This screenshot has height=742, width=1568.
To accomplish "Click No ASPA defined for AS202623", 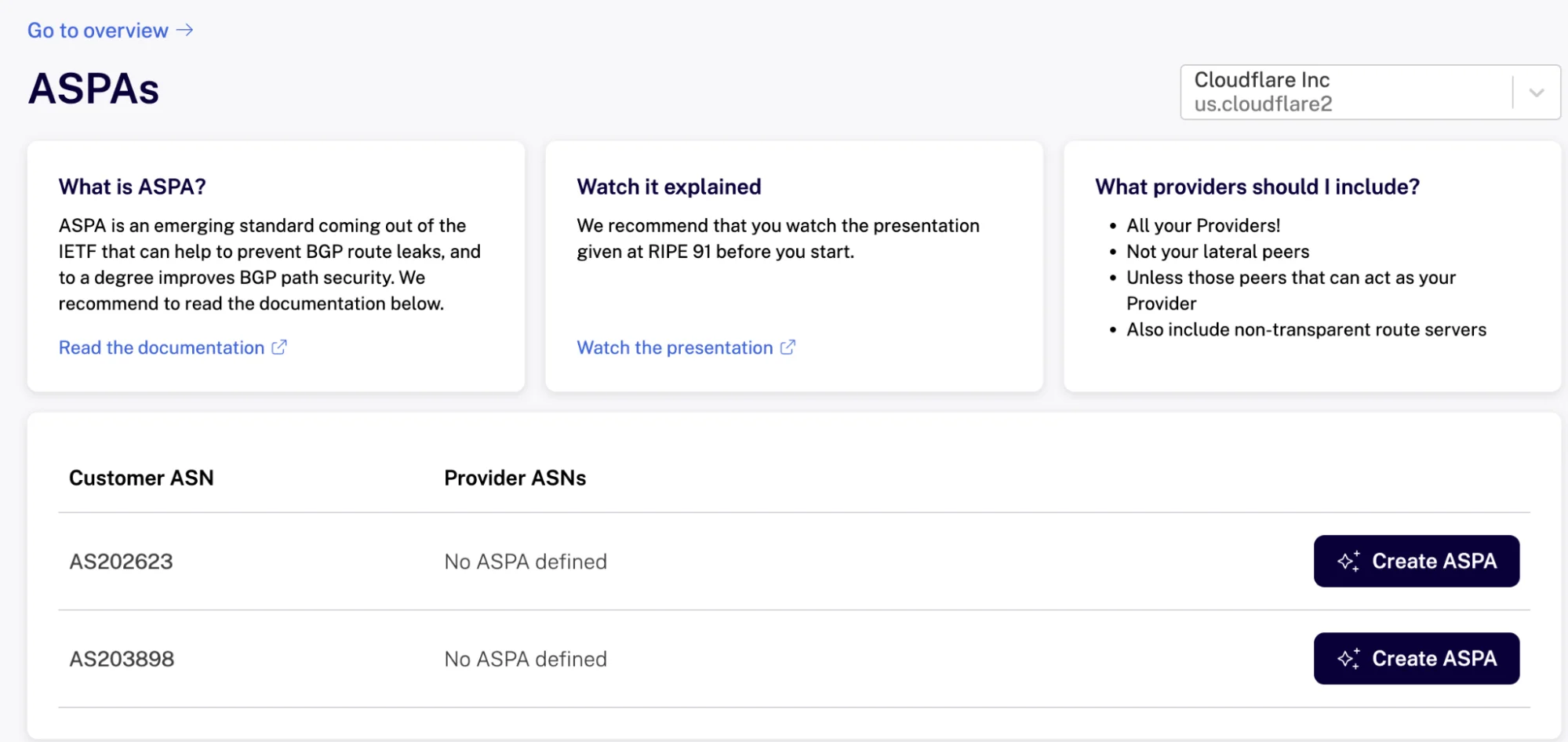I will click(x=525, y=561).
